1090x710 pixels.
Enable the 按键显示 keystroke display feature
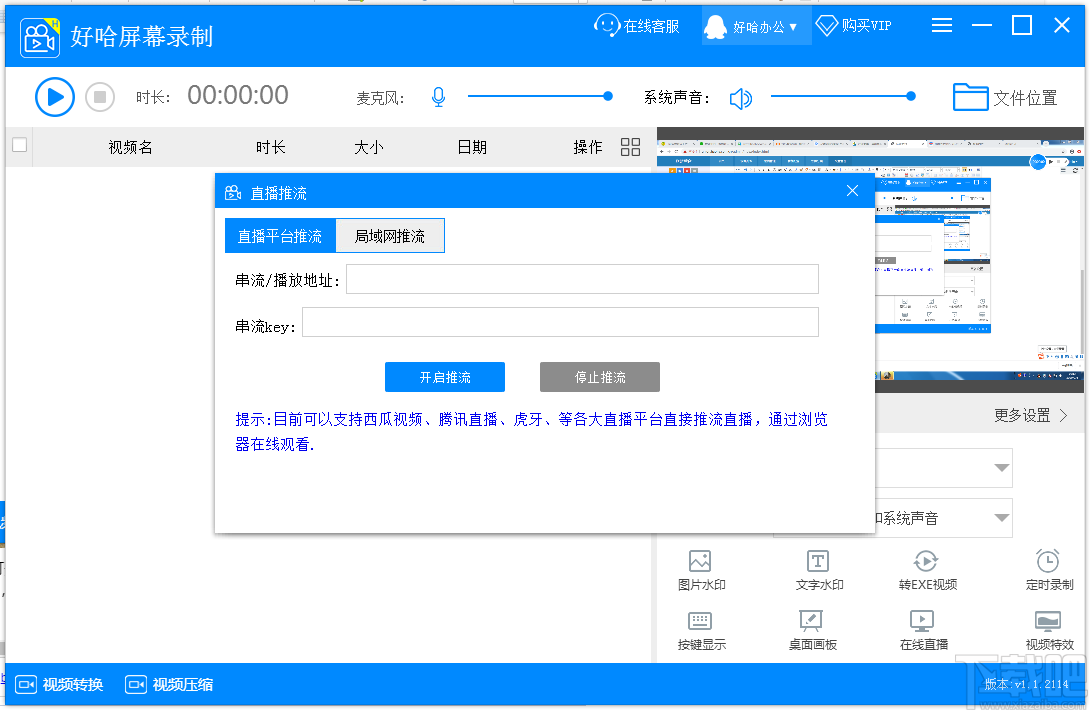point(701,630)
